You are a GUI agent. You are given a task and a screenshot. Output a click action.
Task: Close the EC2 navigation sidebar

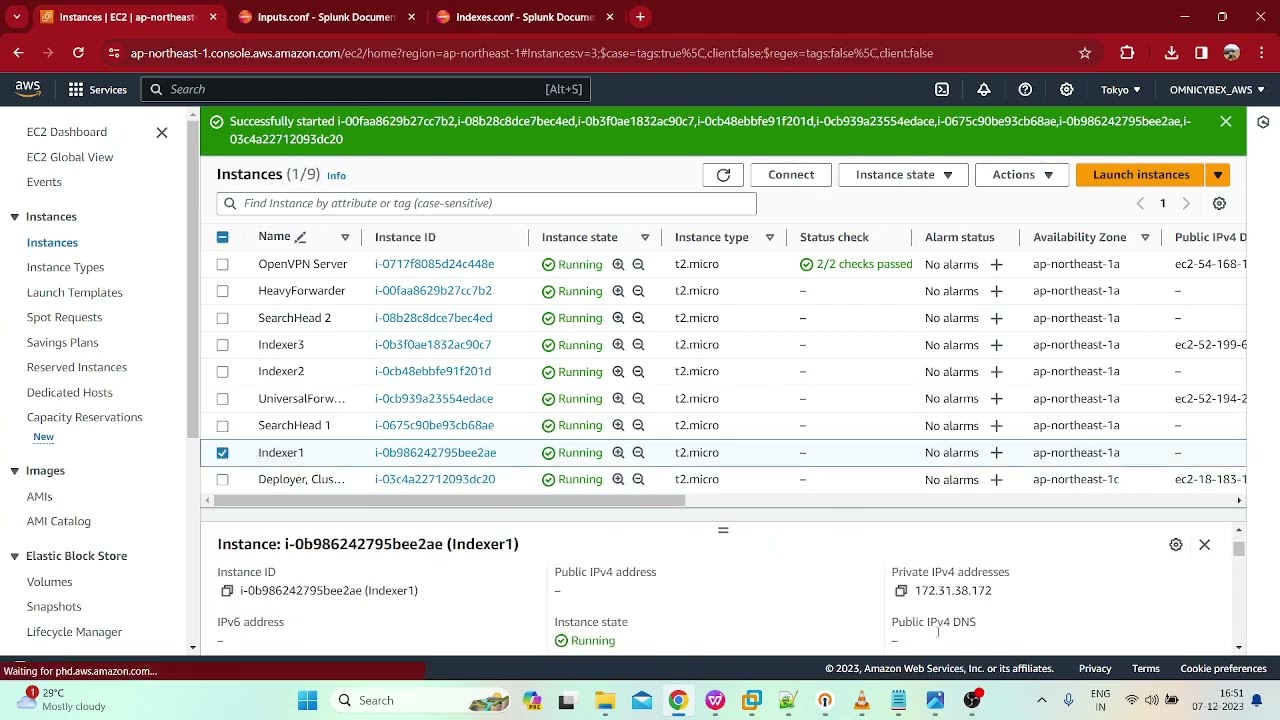[162, 132]
